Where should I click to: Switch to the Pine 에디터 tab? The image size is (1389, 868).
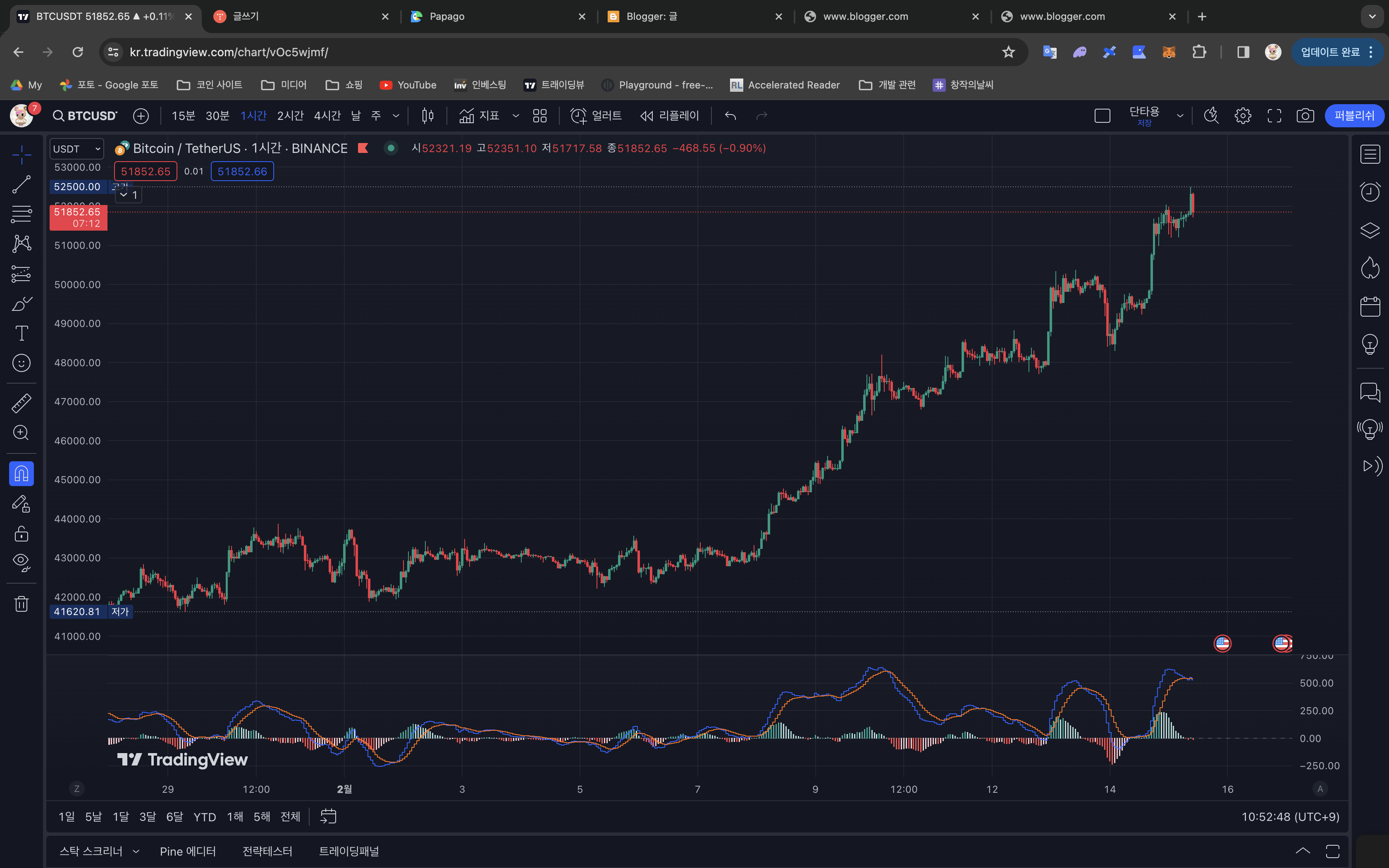[x=188, y=851]
